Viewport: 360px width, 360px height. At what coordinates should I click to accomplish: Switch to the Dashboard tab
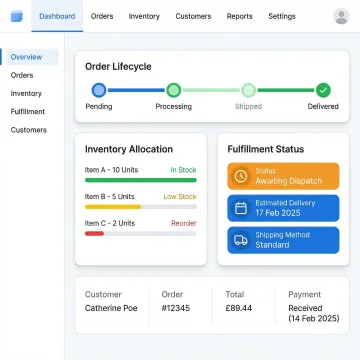pos(57,16)
